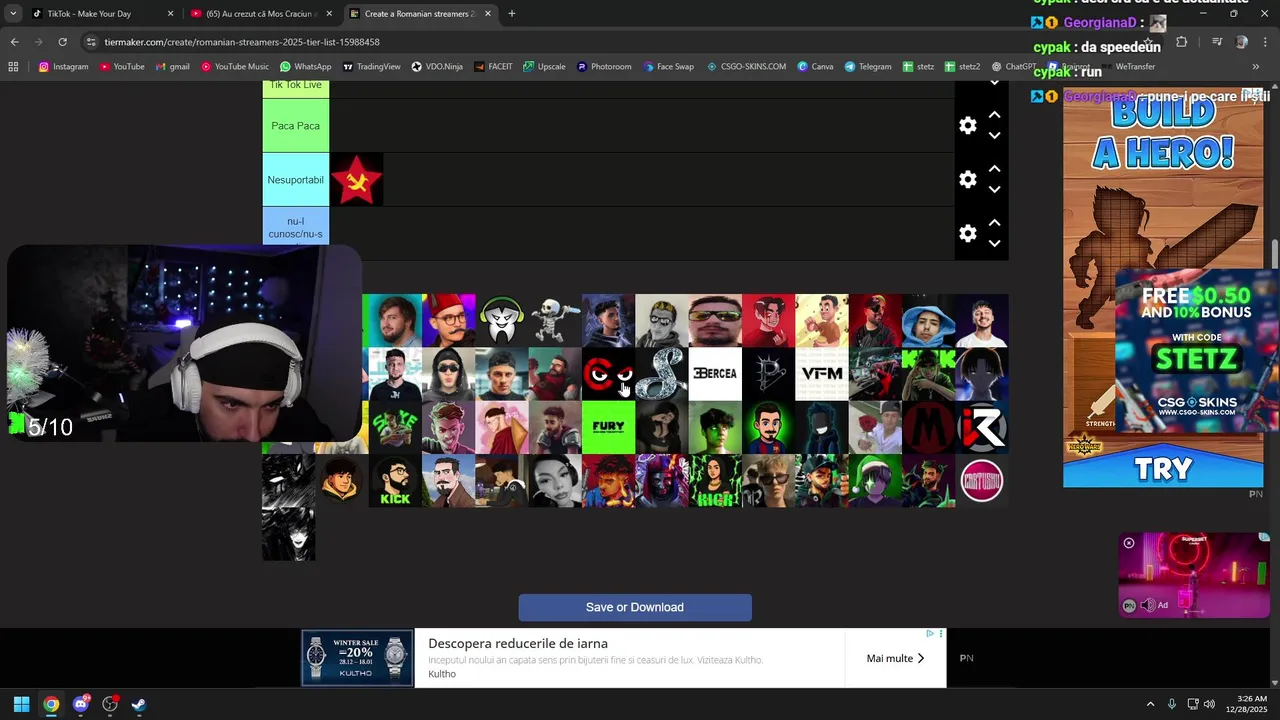Screen dimensions: 1280x720
Task: Open Steam from the taskbar
Action: pos(139,704)
